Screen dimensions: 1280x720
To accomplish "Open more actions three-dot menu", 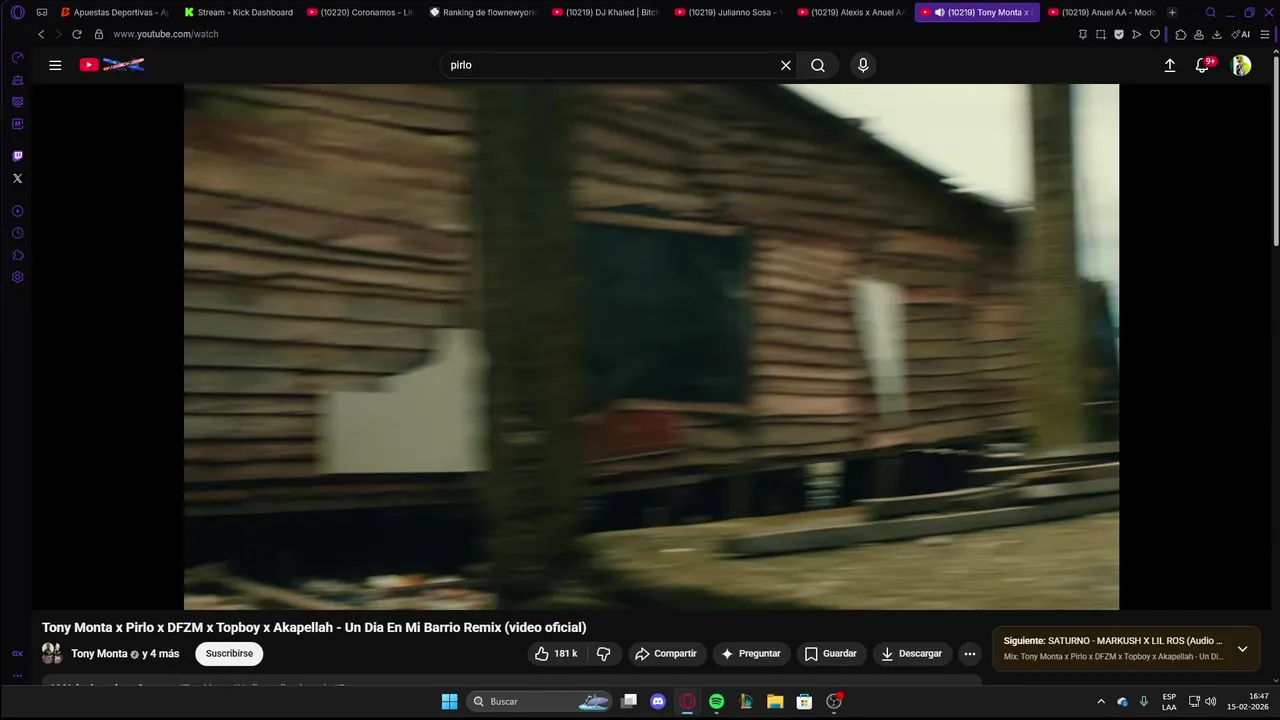I will [x=969, y=654].
